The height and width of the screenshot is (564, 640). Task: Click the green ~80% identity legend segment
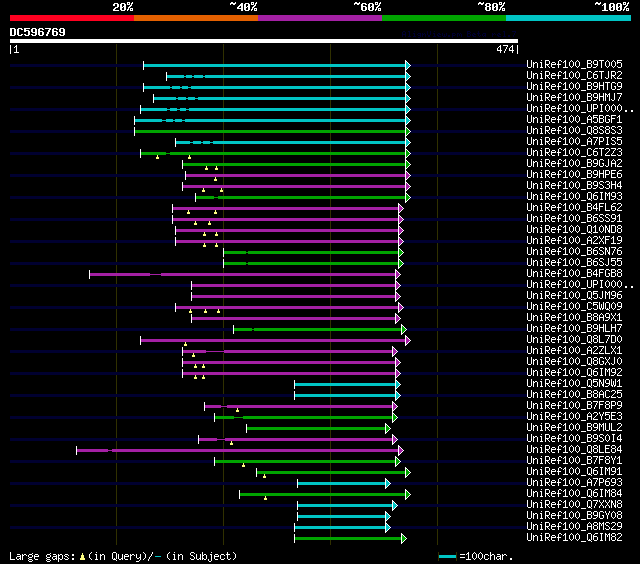point(444,18)
